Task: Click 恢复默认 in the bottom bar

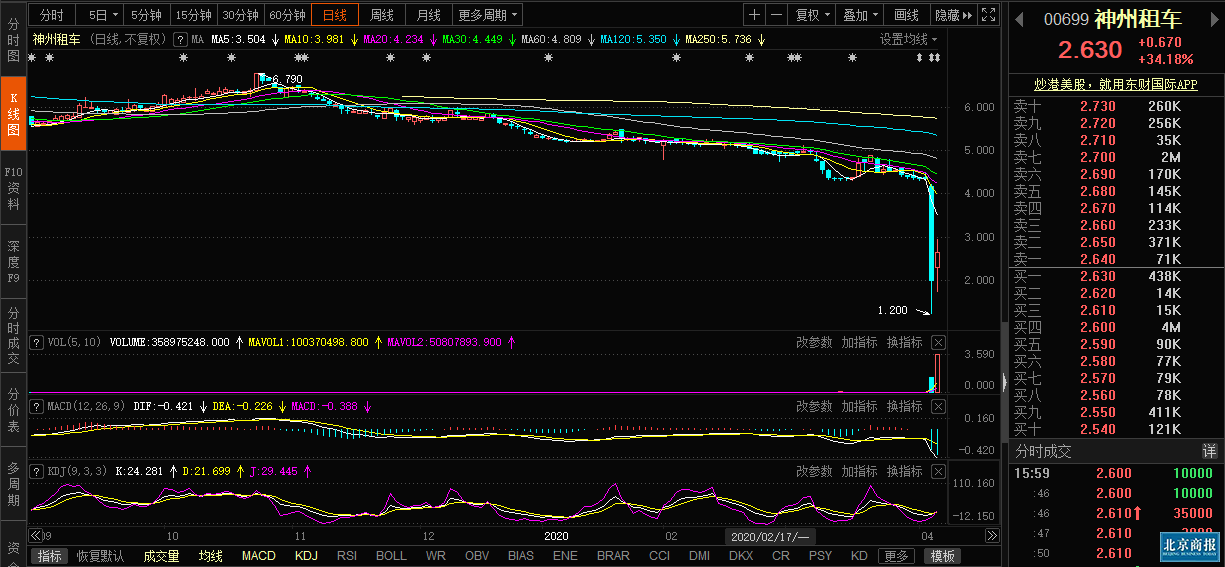Action: 100,556
